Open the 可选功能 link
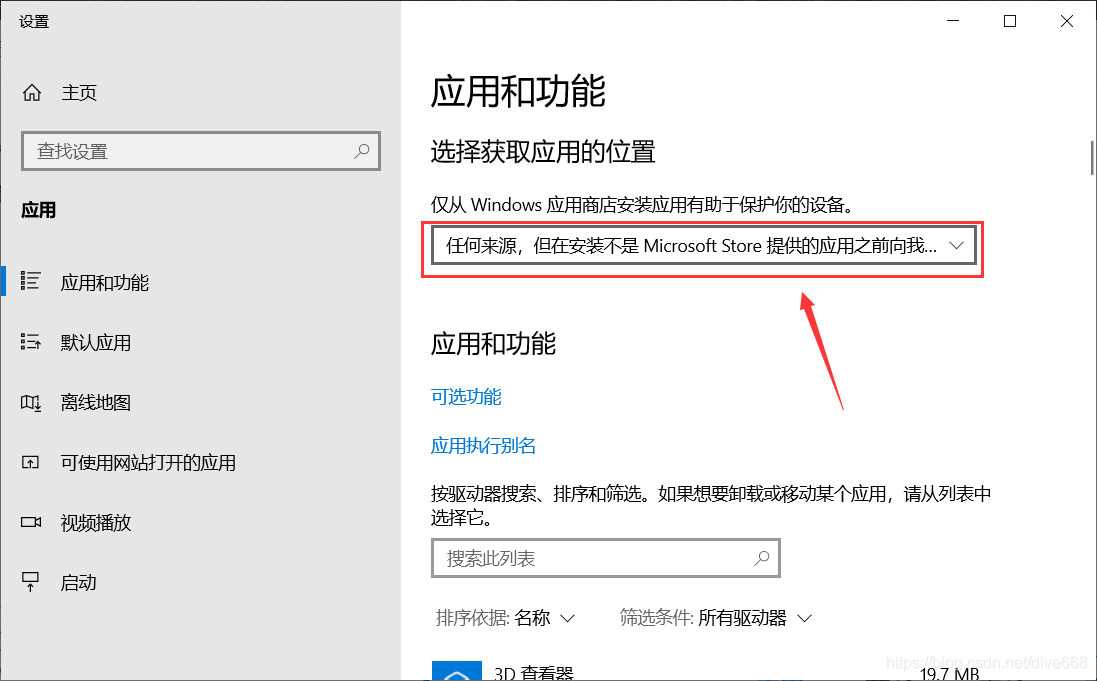 [465, 396]
